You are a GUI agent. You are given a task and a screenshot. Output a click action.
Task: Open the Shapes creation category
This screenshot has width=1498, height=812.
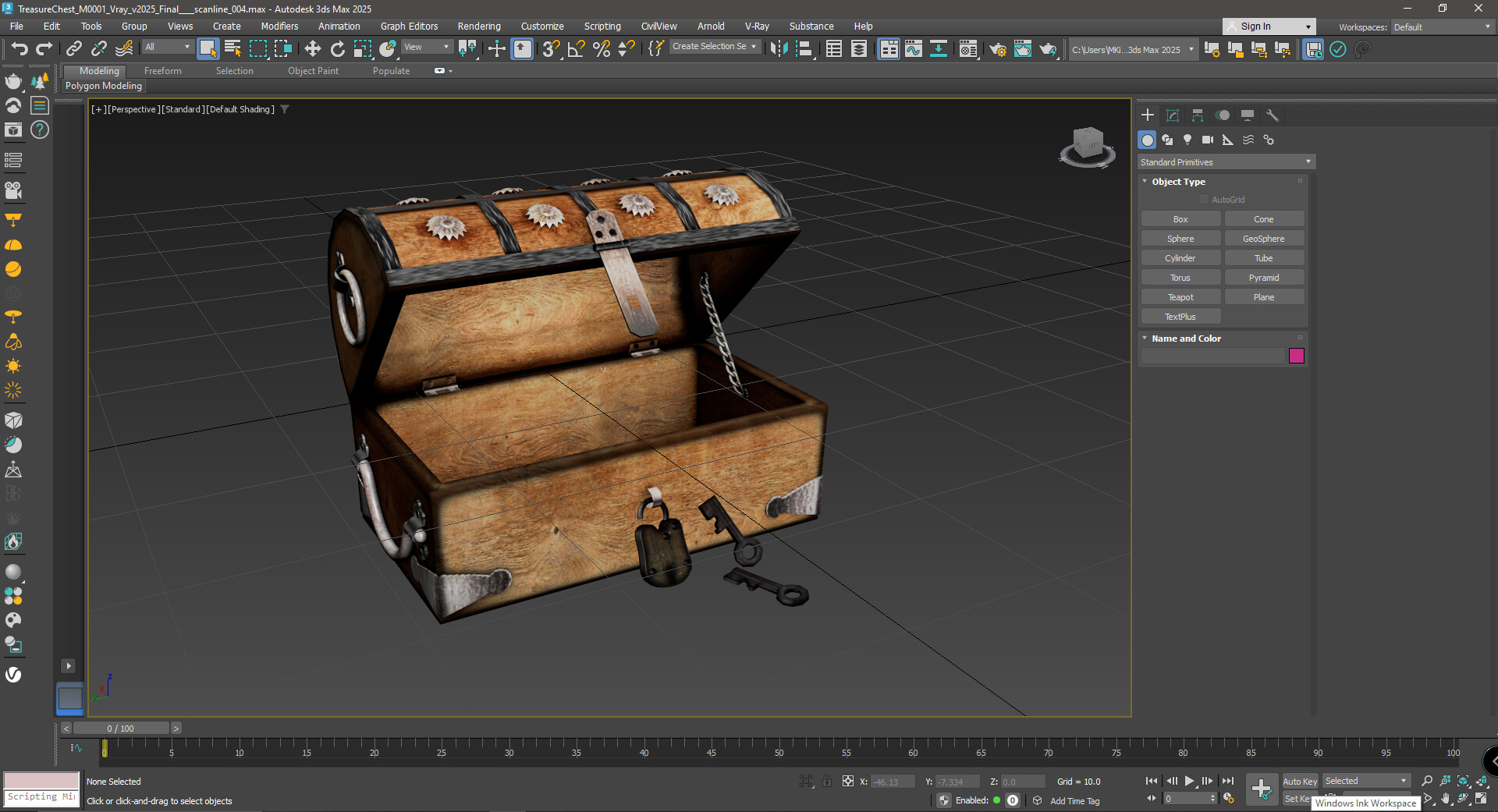click(1167, 140)
